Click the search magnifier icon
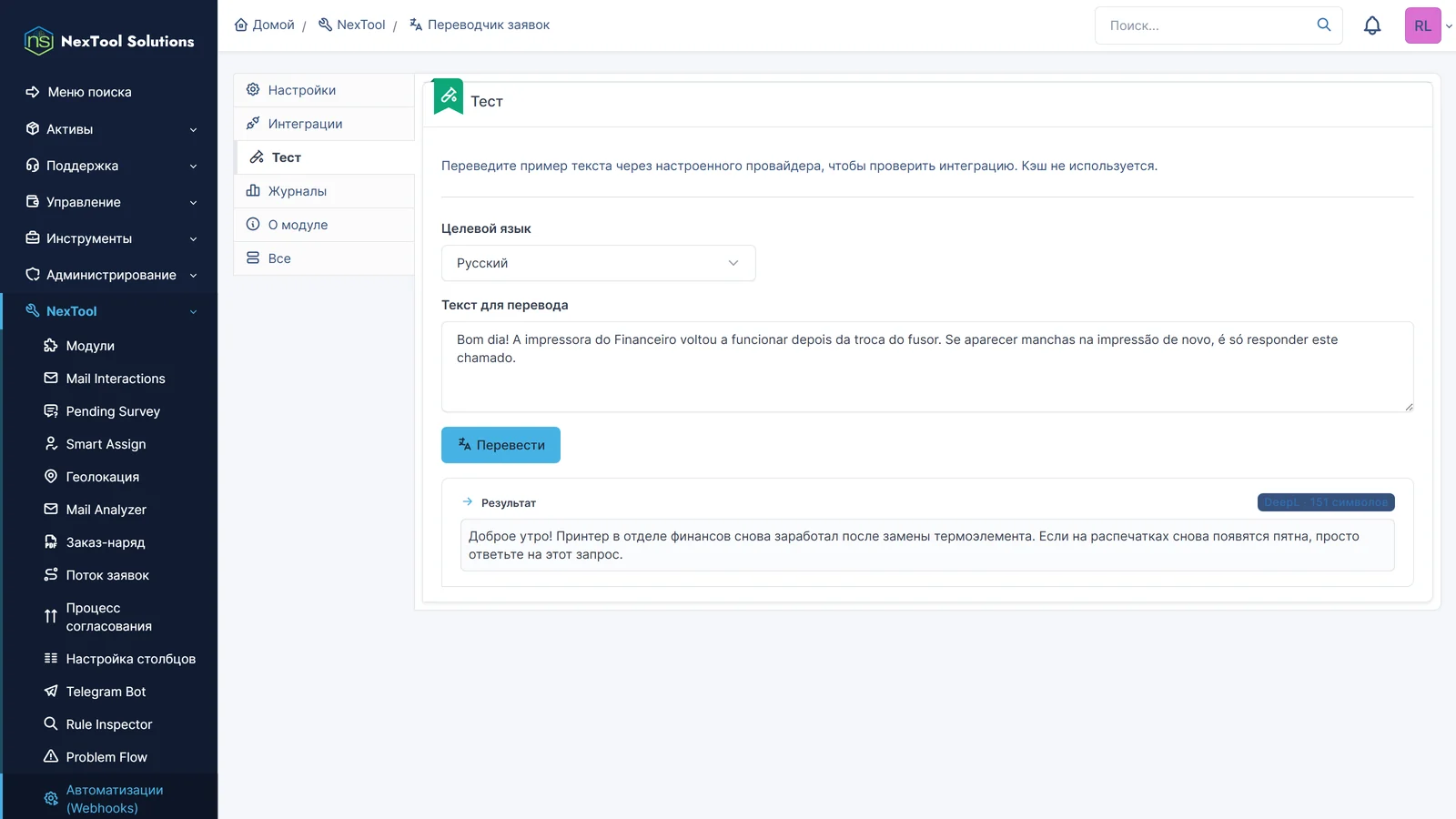This screenshot has height=819, width=1456. [x=1324, y=25]
